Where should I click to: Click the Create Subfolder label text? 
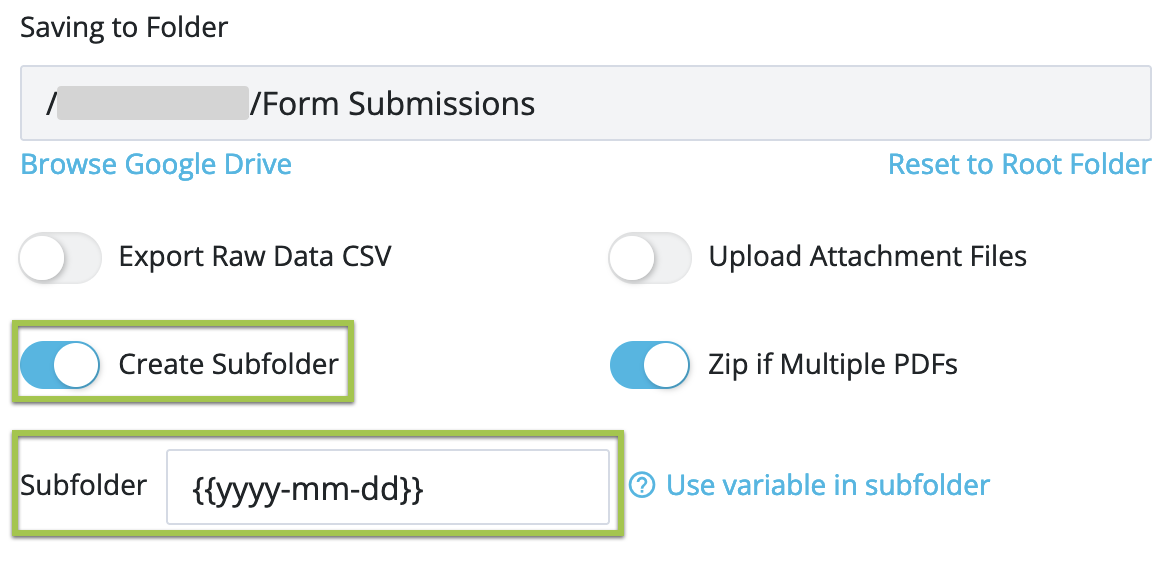[x=229, y=365]
